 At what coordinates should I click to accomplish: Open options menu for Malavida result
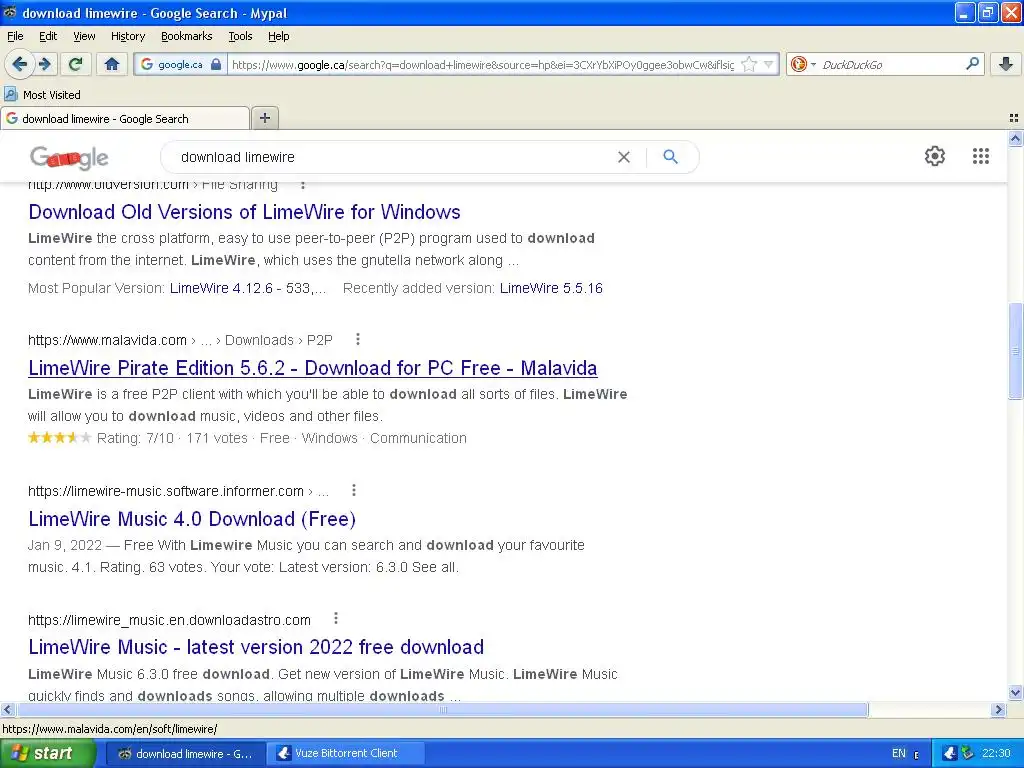(x=357, y=339)
